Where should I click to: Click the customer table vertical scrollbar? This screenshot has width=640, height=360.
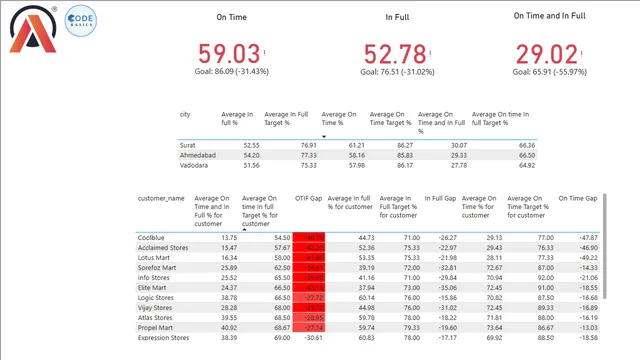click(604, 246)
